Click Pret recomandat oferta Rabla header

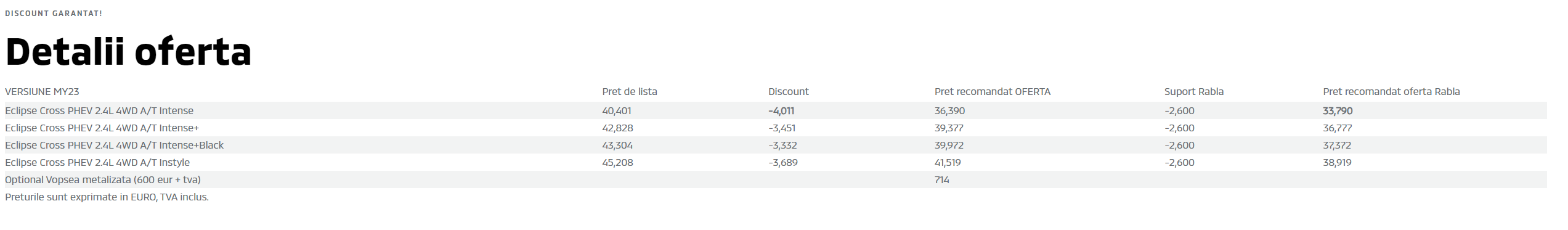(1391, 92)
